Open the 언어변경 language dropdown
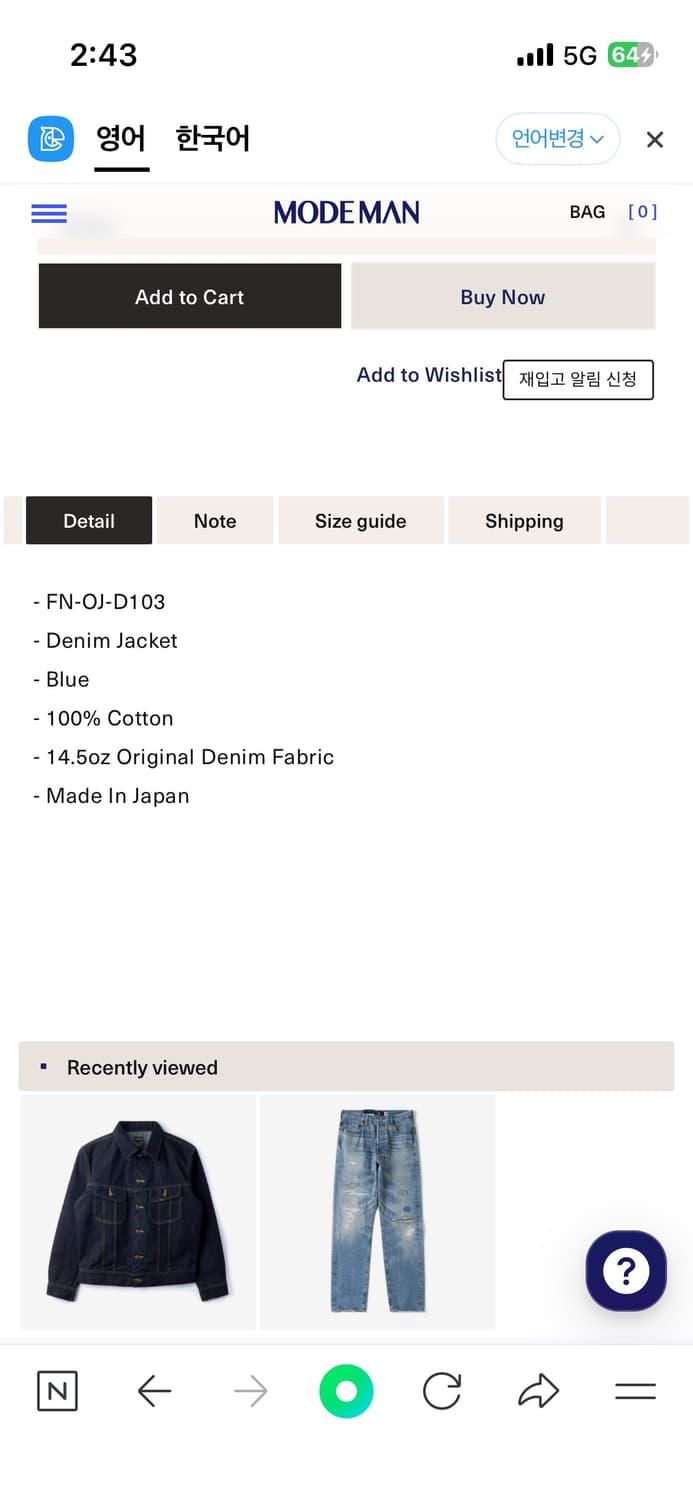This screenshot has width=693, height=1500. (x=557, y=139)
